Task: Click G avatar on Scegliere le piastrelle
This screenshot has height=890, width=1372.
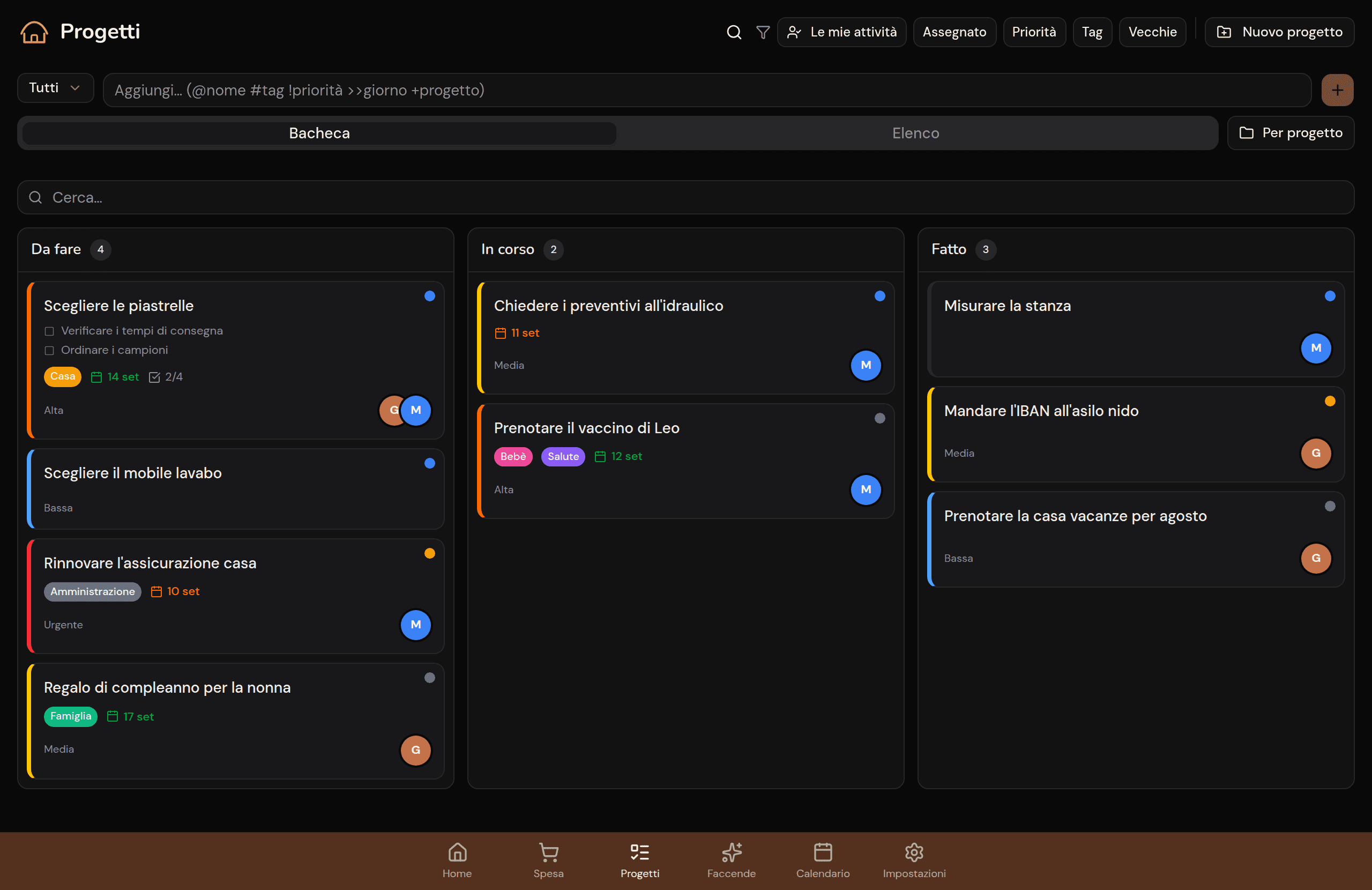Action: (x=392, y=410)
